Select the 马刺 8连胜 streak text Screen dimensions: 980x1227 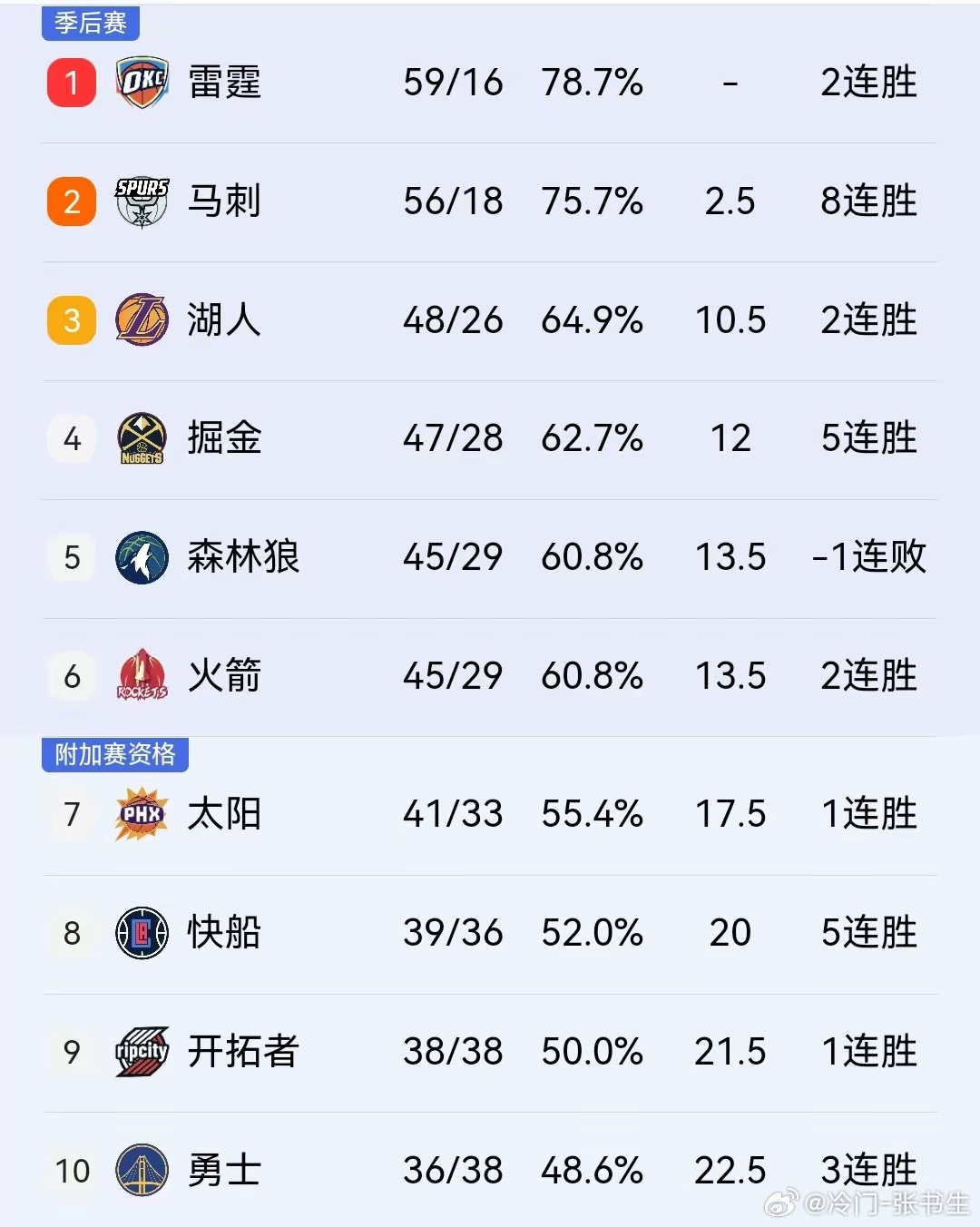click(867, 201)
